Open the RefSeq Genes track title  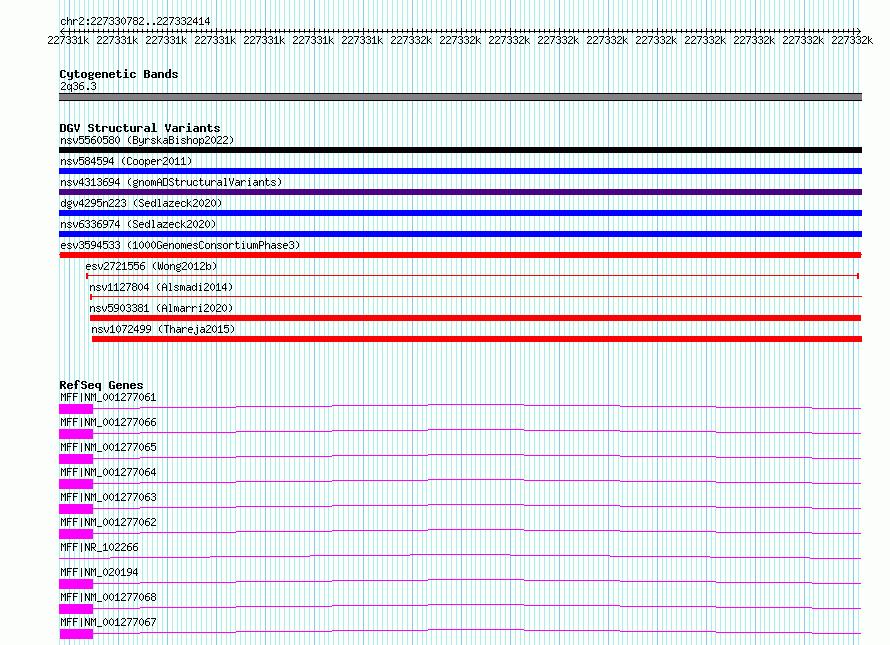[101, 384]
